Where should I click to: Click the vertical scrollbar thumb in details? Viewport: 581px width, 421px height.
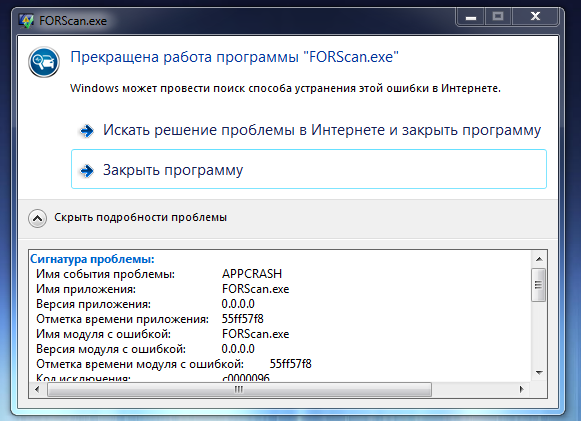(x=539, y=285)
